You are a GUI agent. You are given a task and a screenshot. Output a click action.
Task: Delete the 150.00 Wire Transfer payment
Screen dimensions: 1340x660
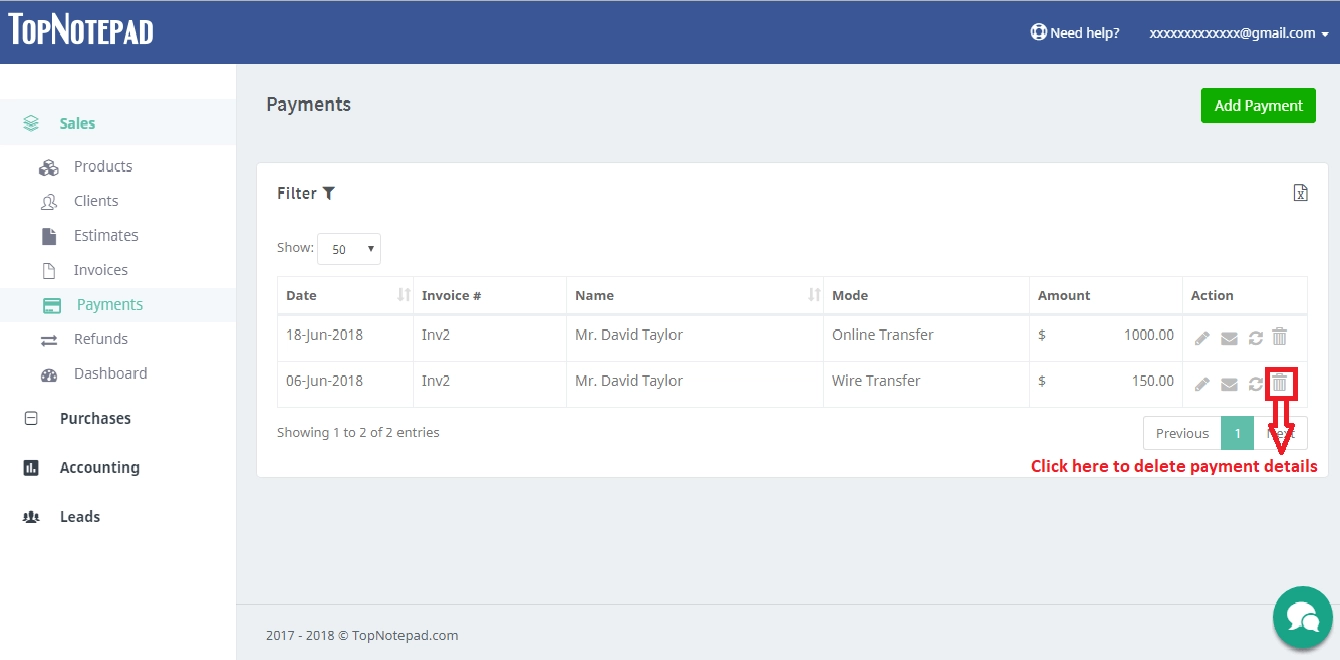tap(1279, 382)
